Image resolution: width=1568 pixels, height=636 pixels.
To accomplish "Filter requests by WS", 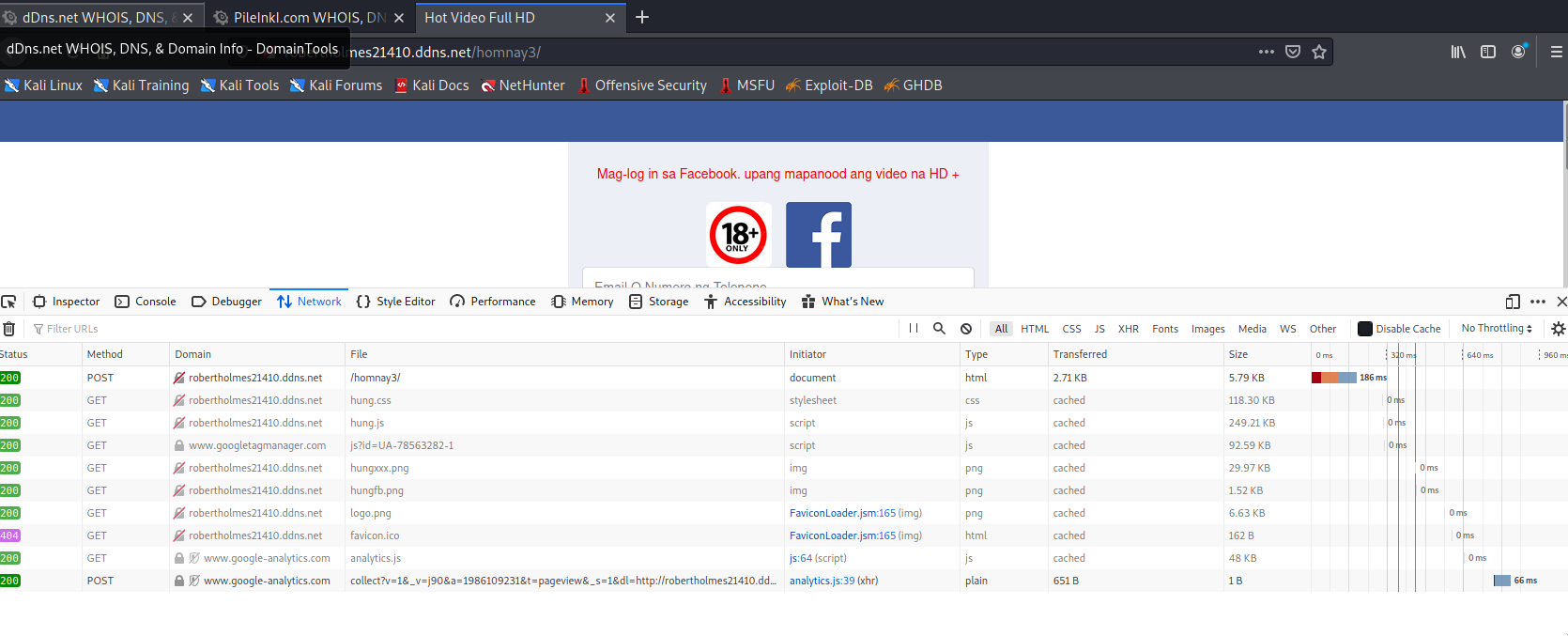I will (x=1288, y=329).
